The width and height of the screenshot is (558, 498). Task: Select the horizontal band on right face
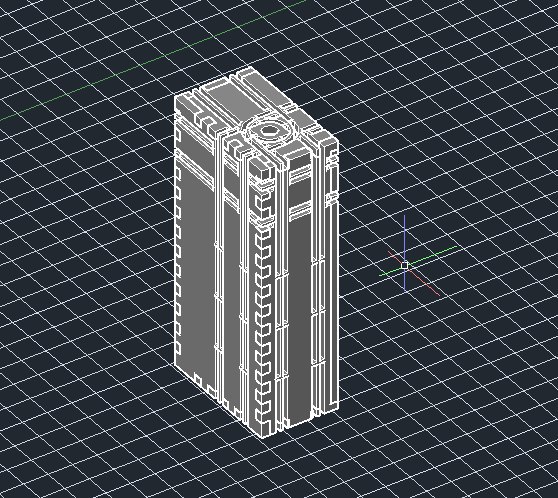click(x=300, y=209)
